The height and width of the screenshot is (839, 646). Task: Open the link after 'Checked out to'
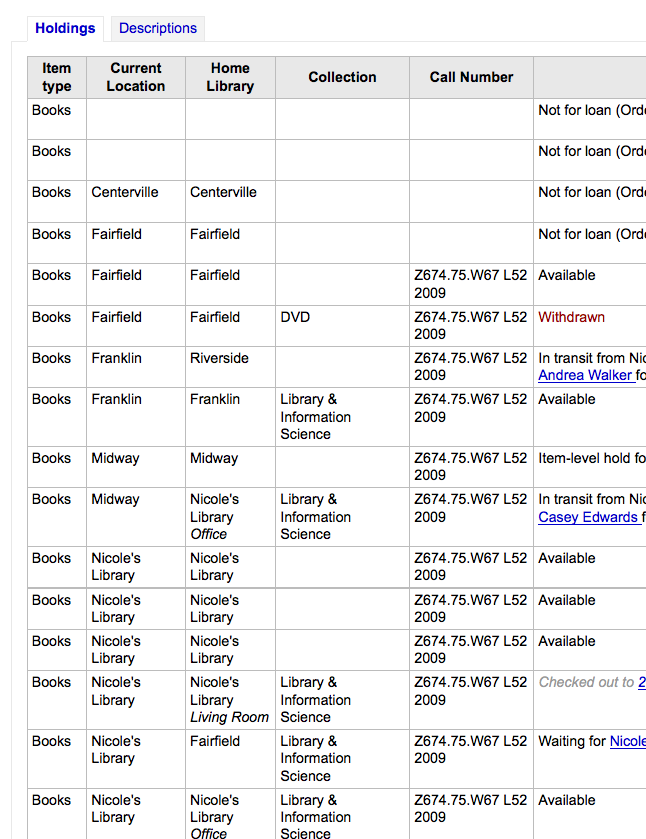pos(641,682)
